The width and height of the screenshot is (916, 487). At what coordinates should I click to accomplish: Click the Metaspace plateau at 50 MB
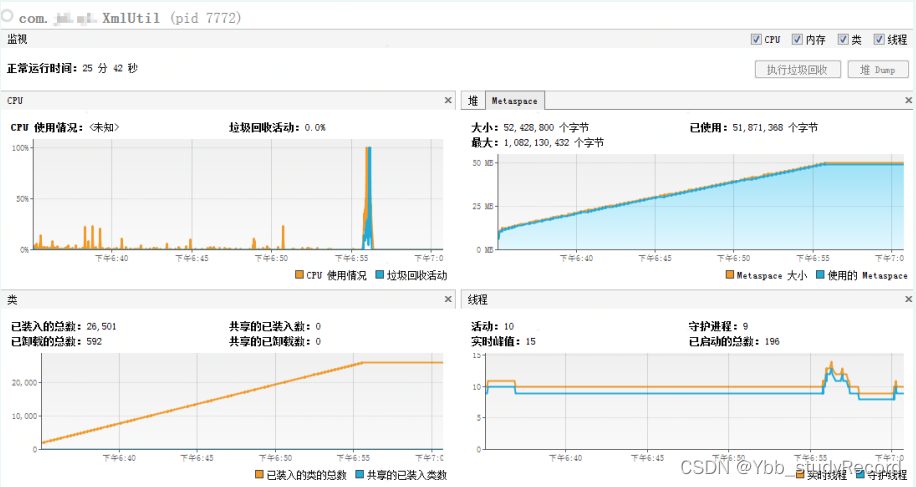click(x=863, y=164)
